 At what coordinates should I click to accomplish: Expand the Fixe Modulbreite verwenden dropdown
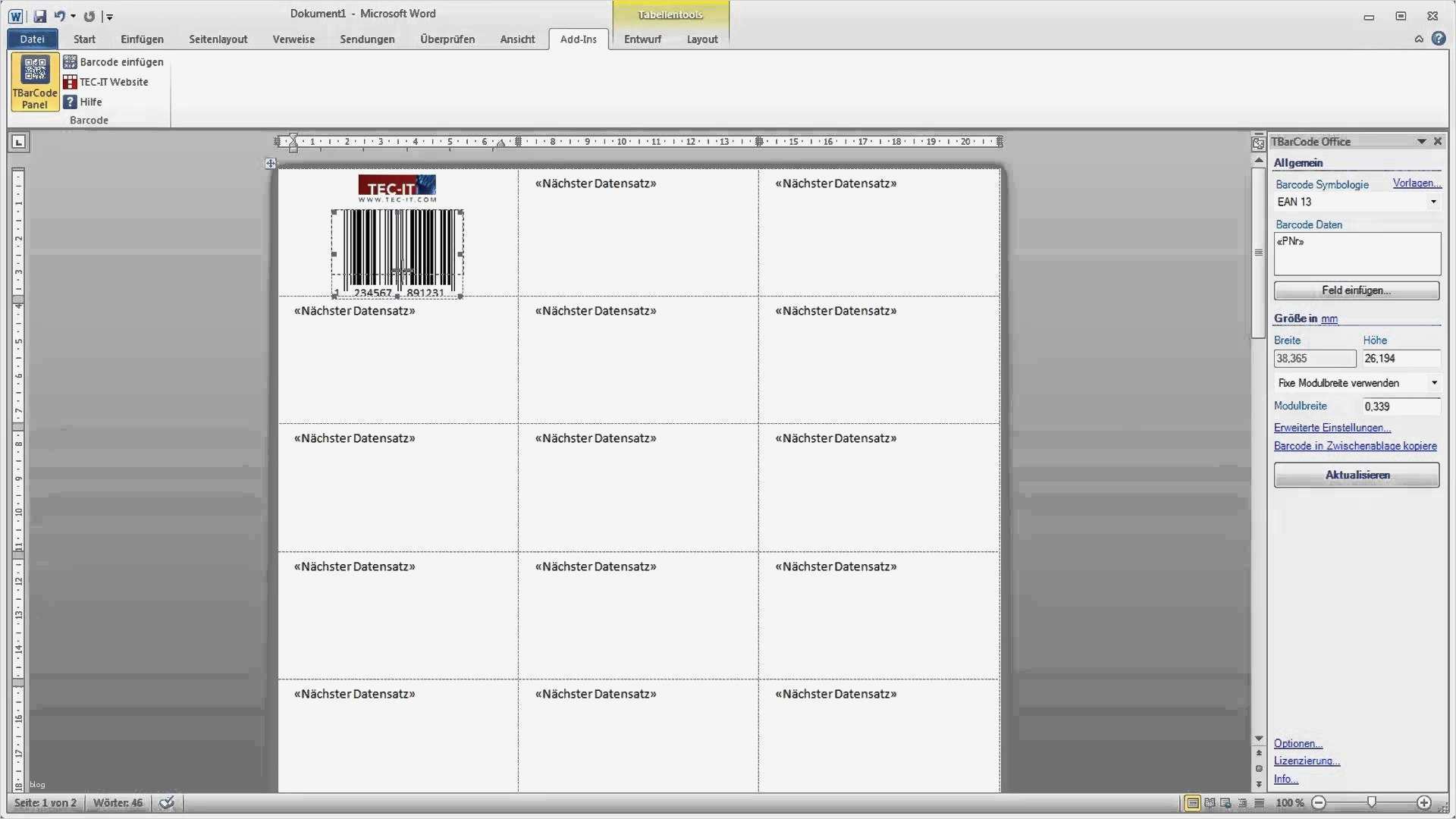click(x=1433, y=383)
